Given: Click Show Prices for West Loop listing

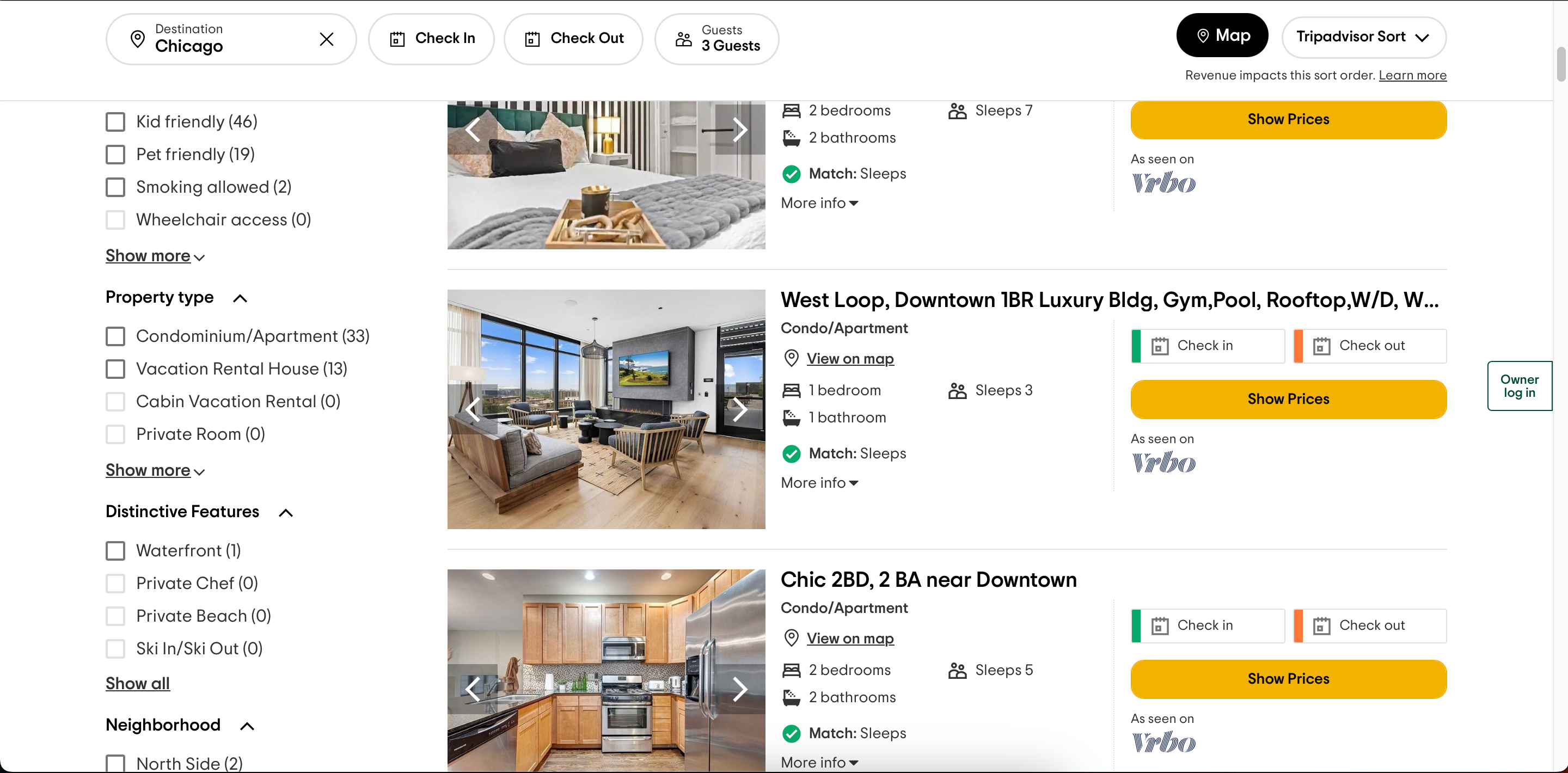Looking at the screenshot, I should 1289,399.
